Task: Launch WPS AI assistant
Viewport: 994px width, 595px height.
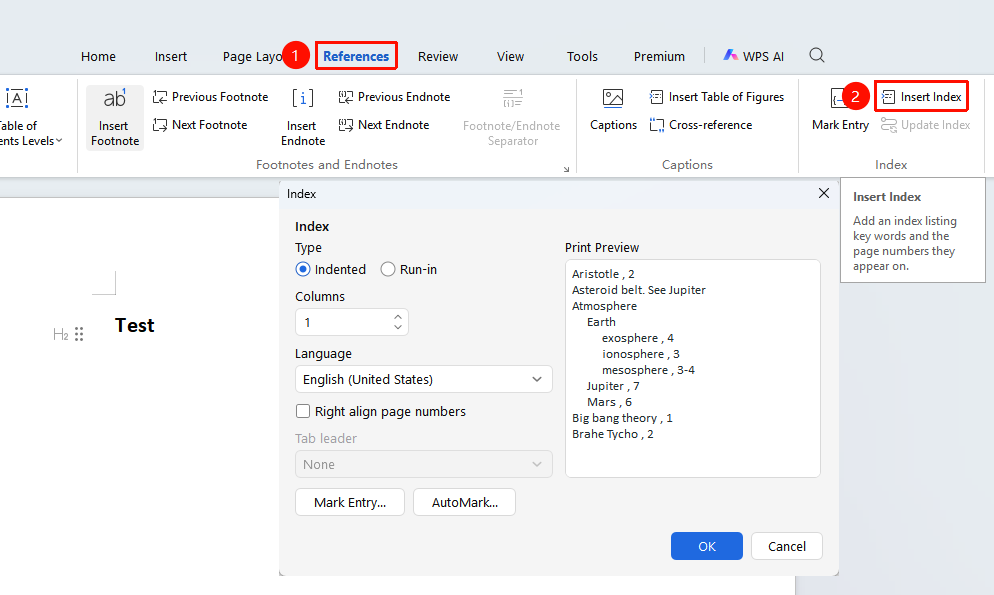Action: click(754, 56)
